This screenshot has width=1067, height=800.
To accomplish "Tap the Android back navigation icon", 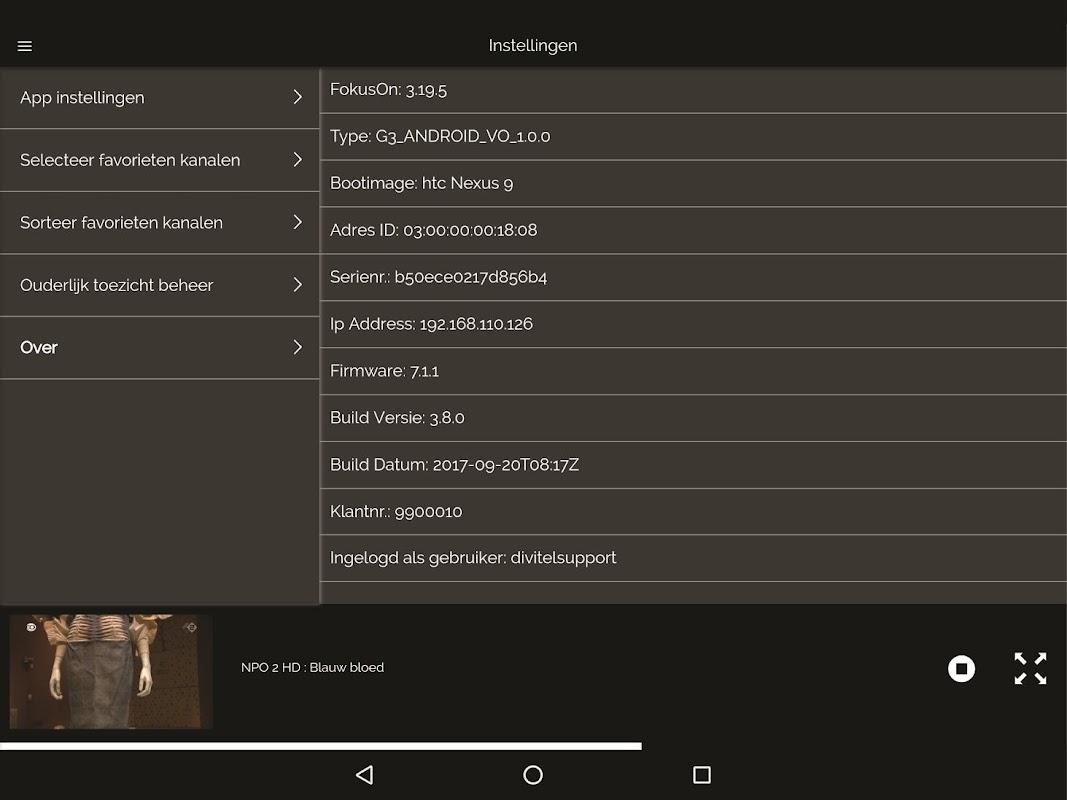I will click(365, 775).
